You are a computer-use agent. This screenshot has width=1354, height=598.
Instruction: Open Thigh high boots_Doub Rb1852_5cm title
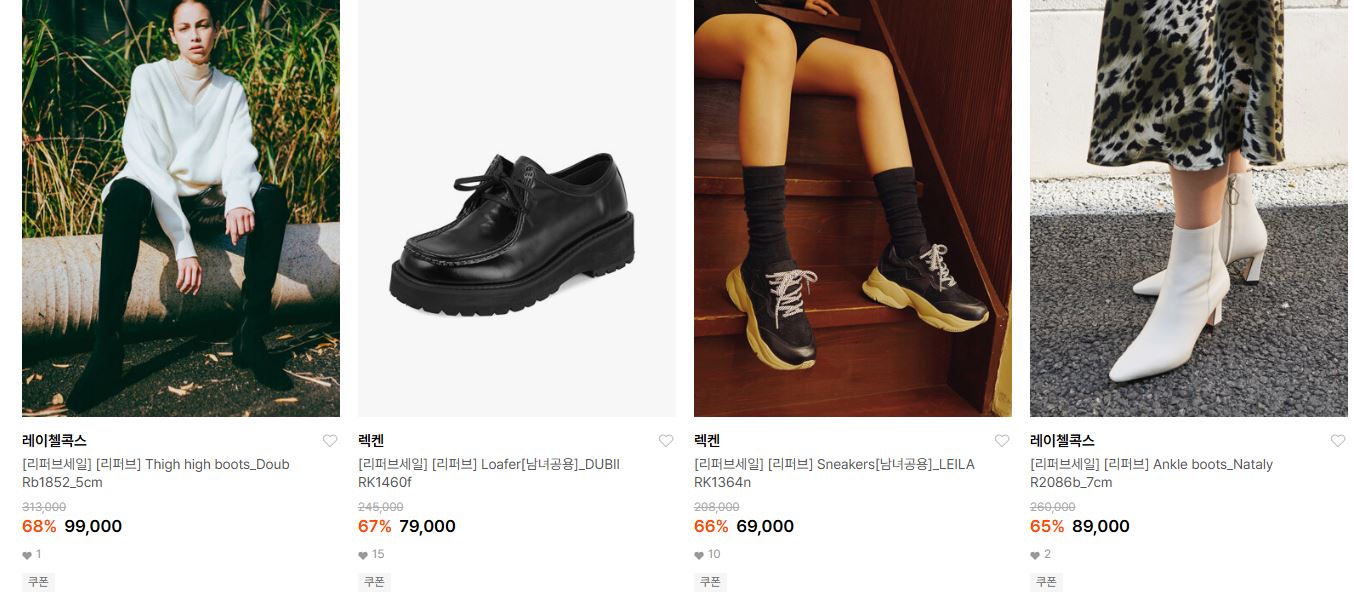click(x=156, y=473)
